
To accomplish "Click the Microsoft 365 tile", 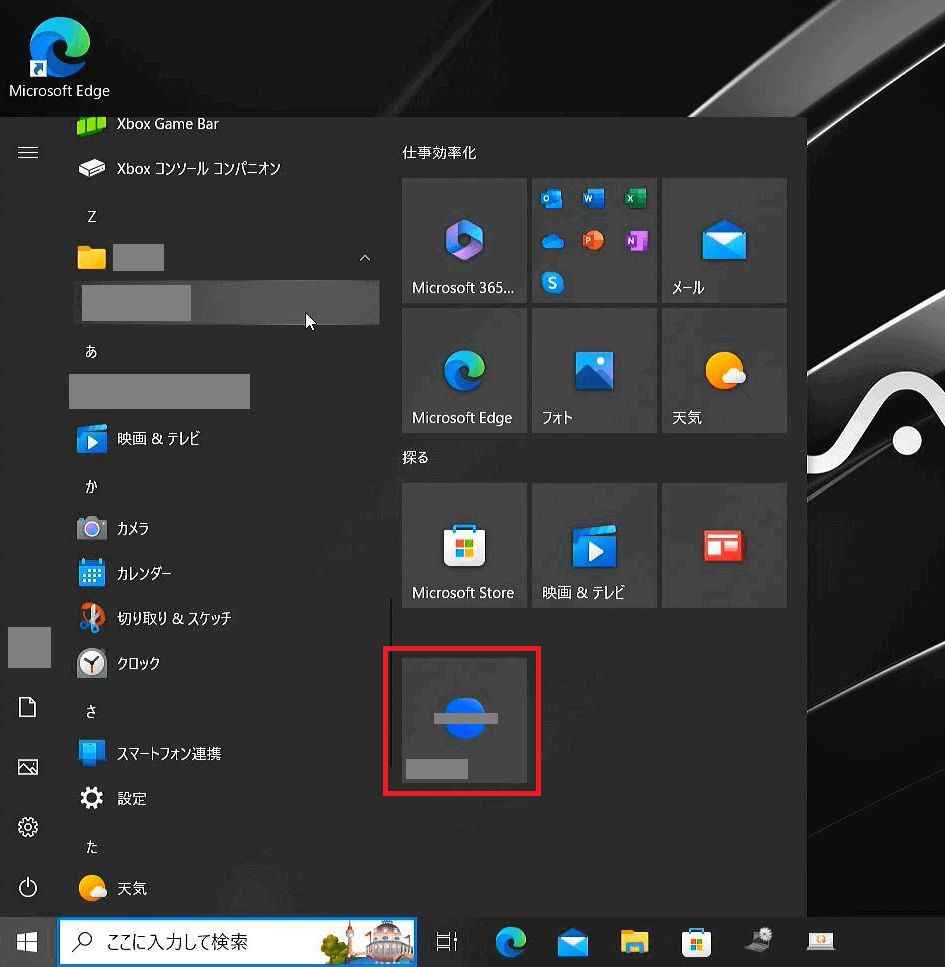I will point(464,241).
